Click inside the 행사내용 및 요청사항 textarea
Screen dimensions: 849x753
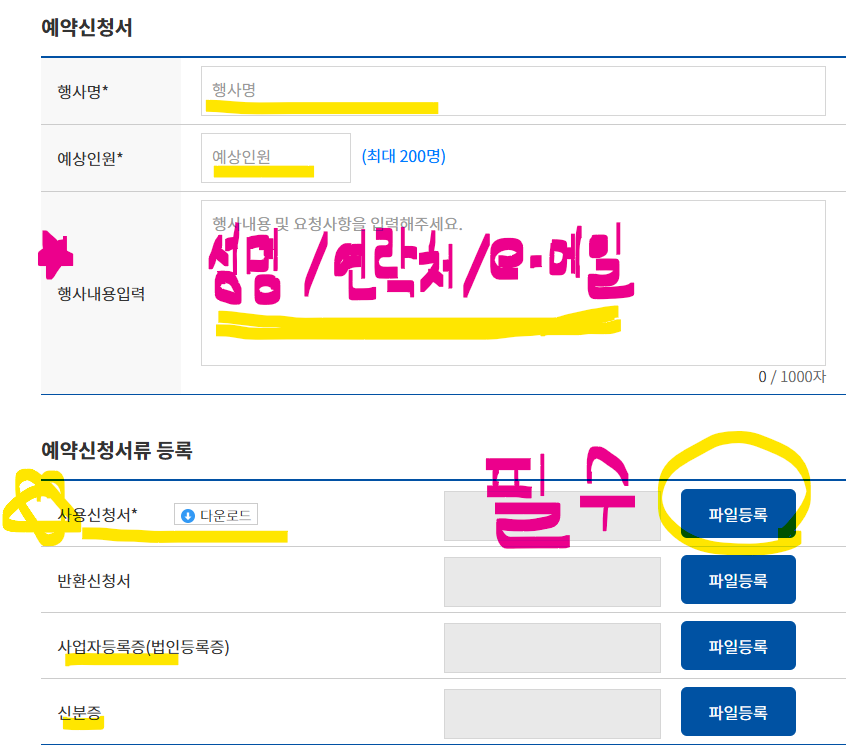click(x=513, y=283)
